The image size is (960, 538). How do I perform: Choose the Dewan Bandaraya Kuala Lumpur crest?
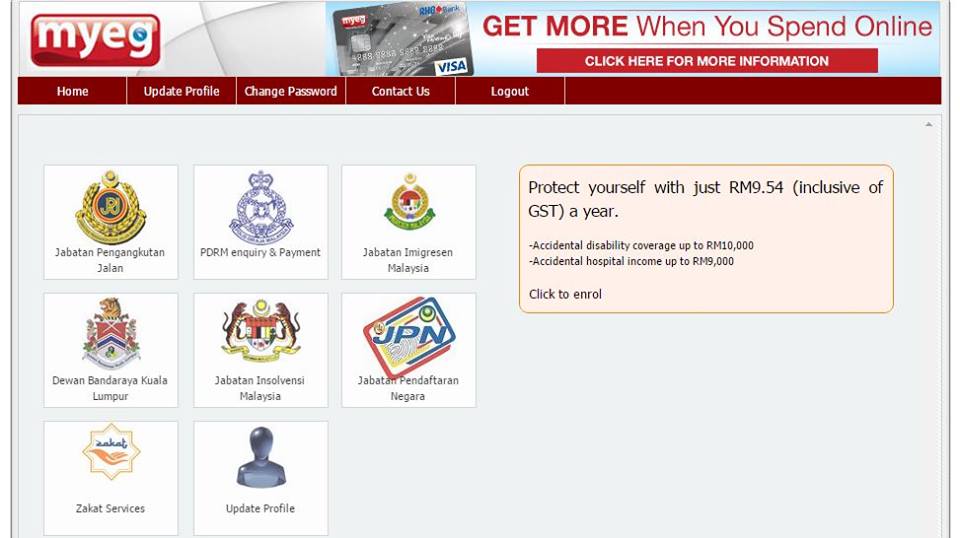(x=111, y=332)
